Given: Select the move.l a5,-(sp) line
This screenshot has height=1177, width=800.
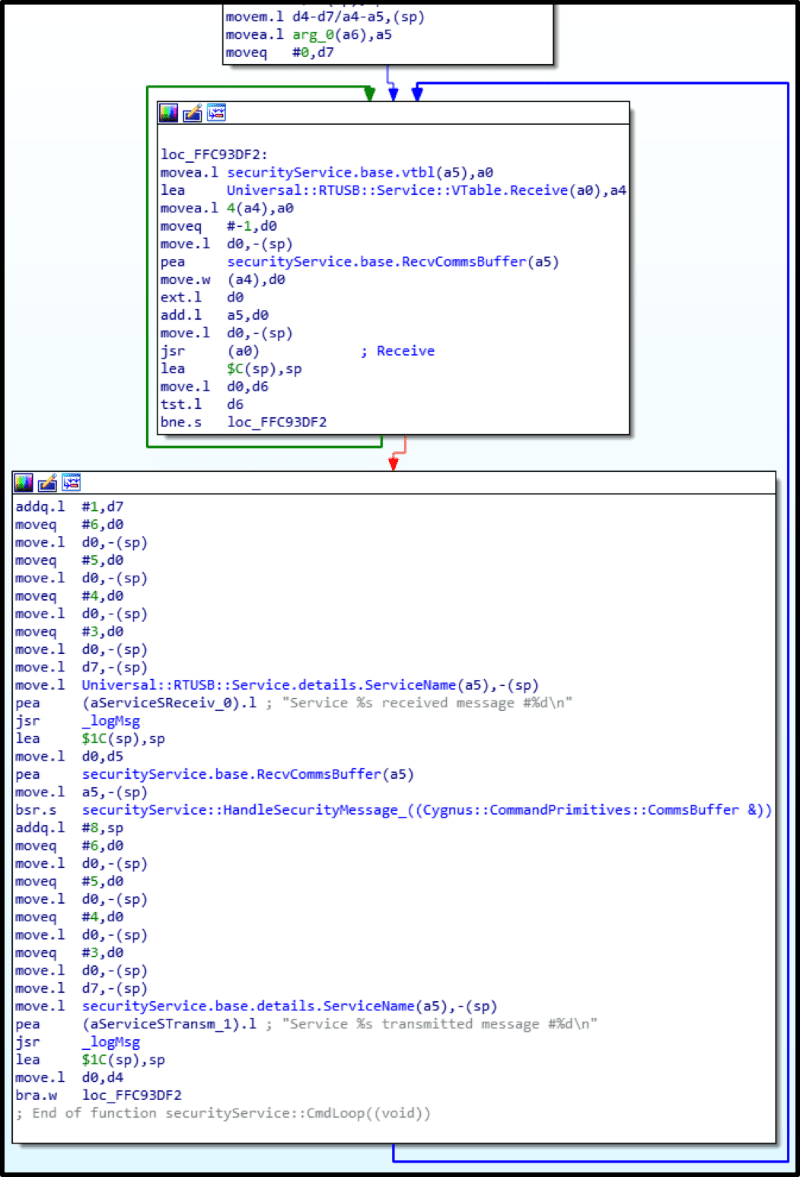Looking at the screenshot, I should tap(82, 793).
